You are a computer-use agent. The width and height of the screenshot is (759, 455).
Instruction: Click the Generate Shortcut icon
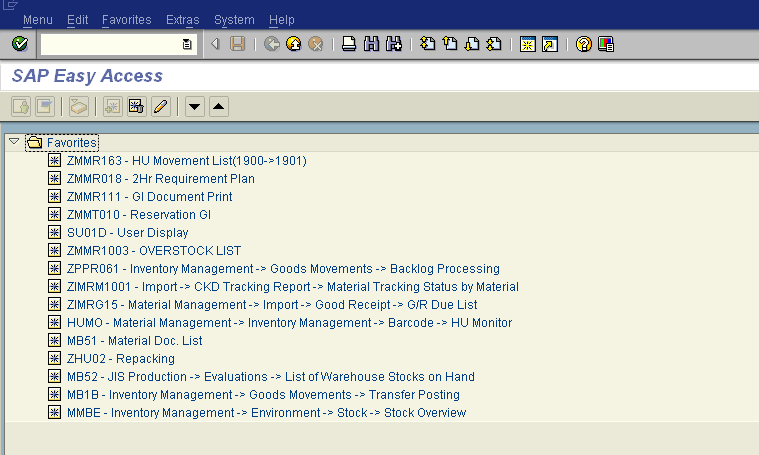tap(550, 44)
